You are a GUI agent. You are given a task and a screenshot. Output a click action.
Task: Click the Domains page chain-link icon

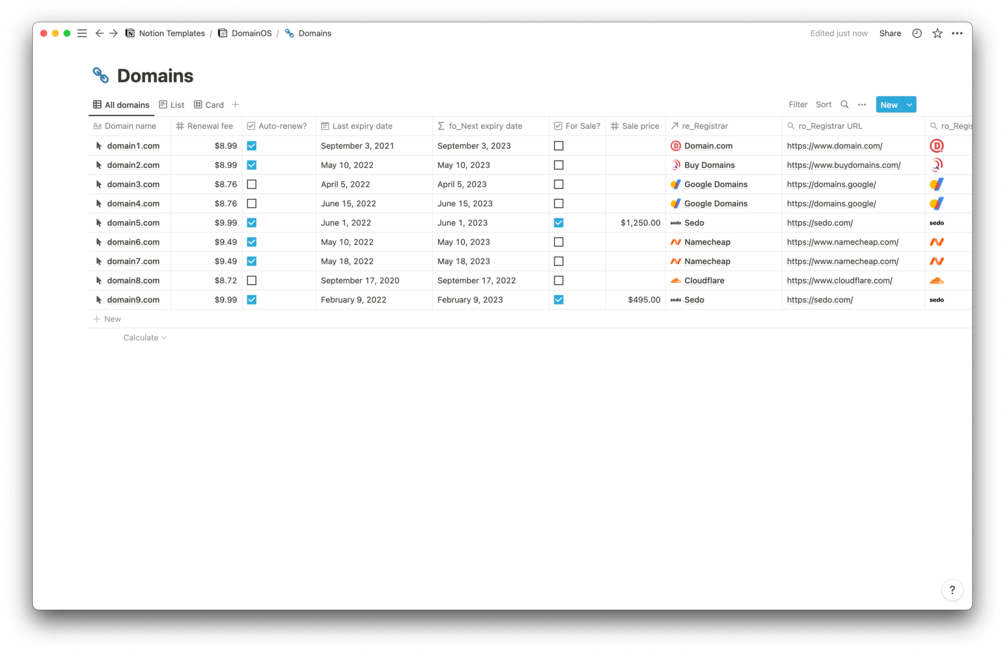[101, 76]
